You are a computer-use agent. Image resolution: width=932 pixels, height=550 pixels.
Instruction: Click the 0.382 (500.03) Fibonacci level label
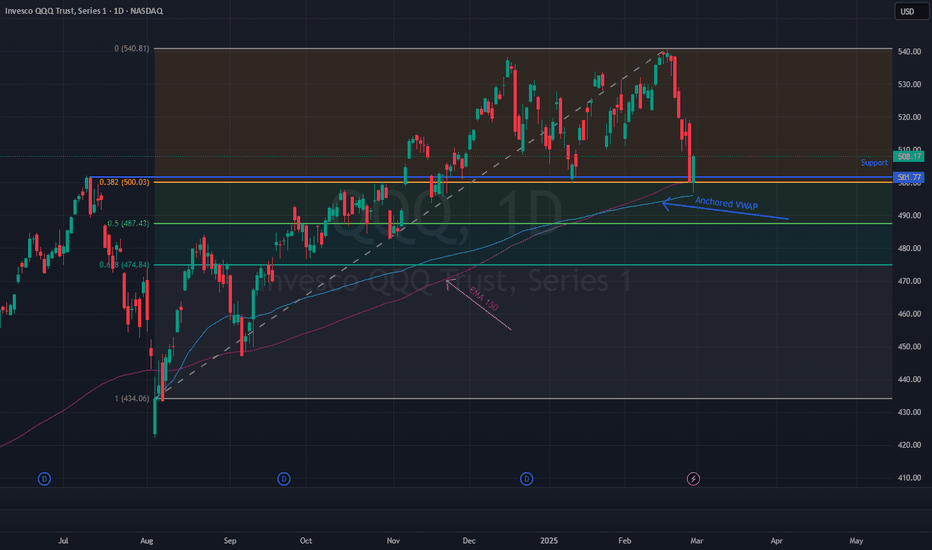(x=124, y=183)
